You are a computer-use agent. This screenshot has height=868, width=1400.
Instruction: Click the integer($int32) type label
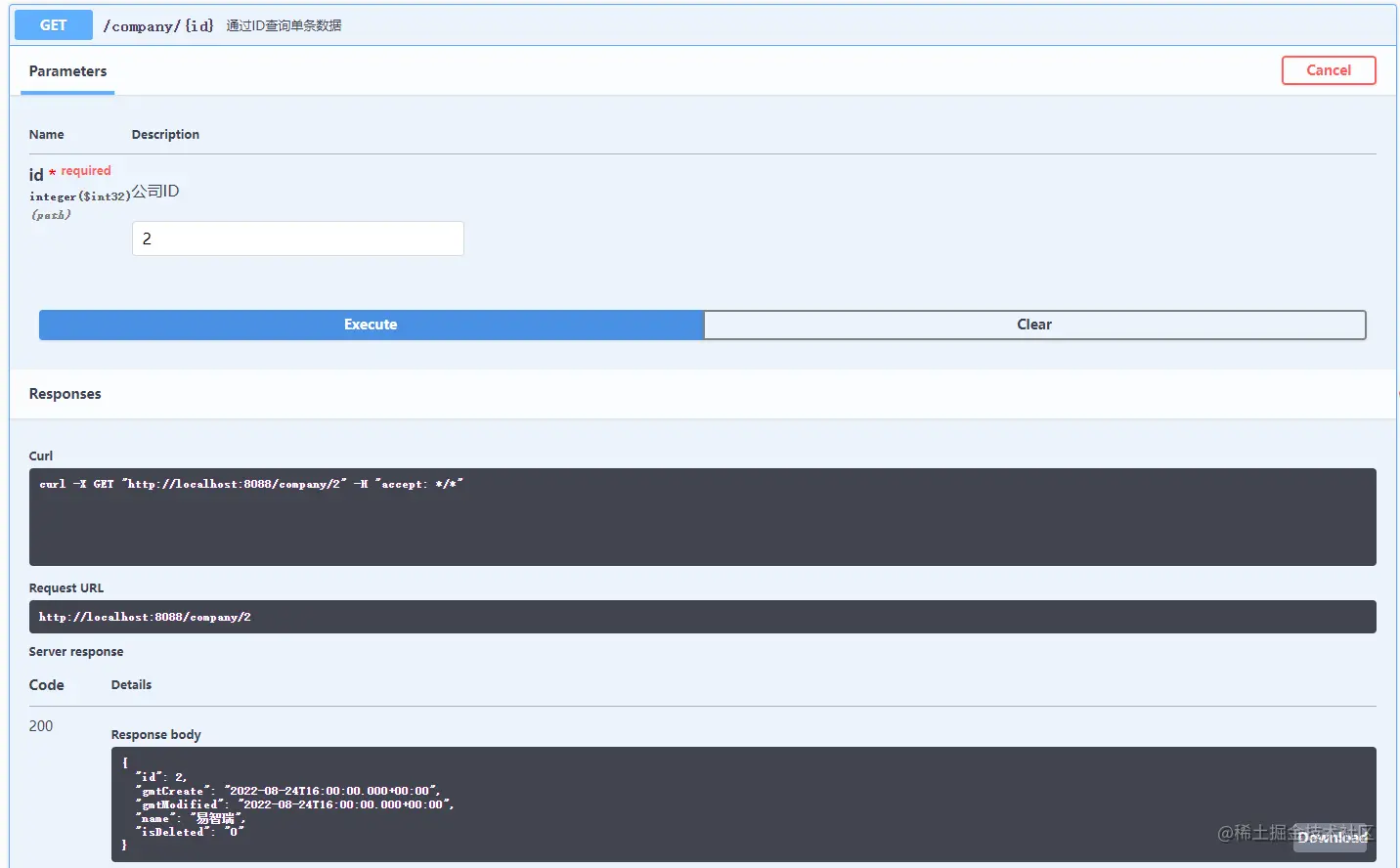pyautogui.click(x=80, y=196)
